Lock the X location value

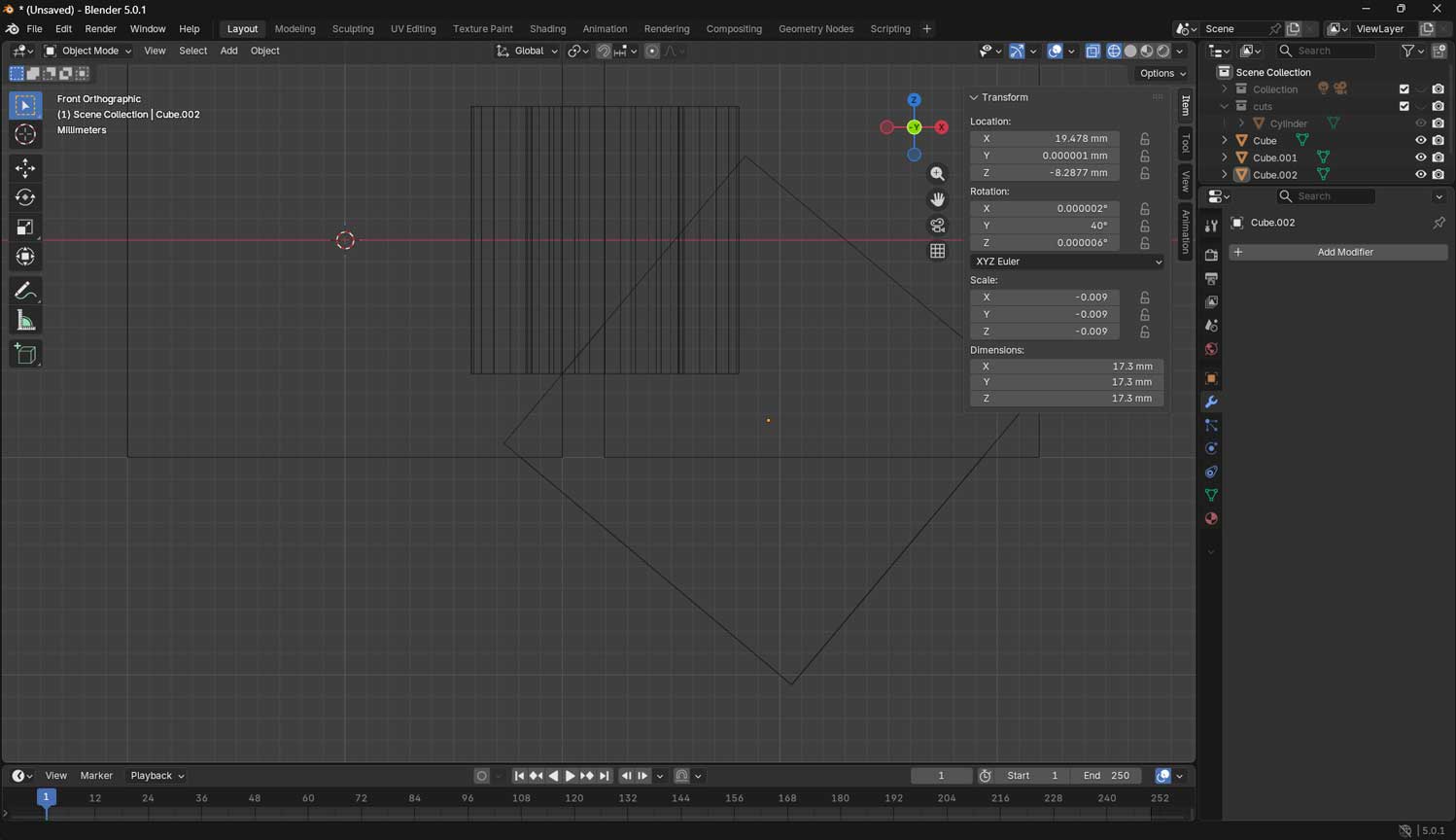(1145, 139)
